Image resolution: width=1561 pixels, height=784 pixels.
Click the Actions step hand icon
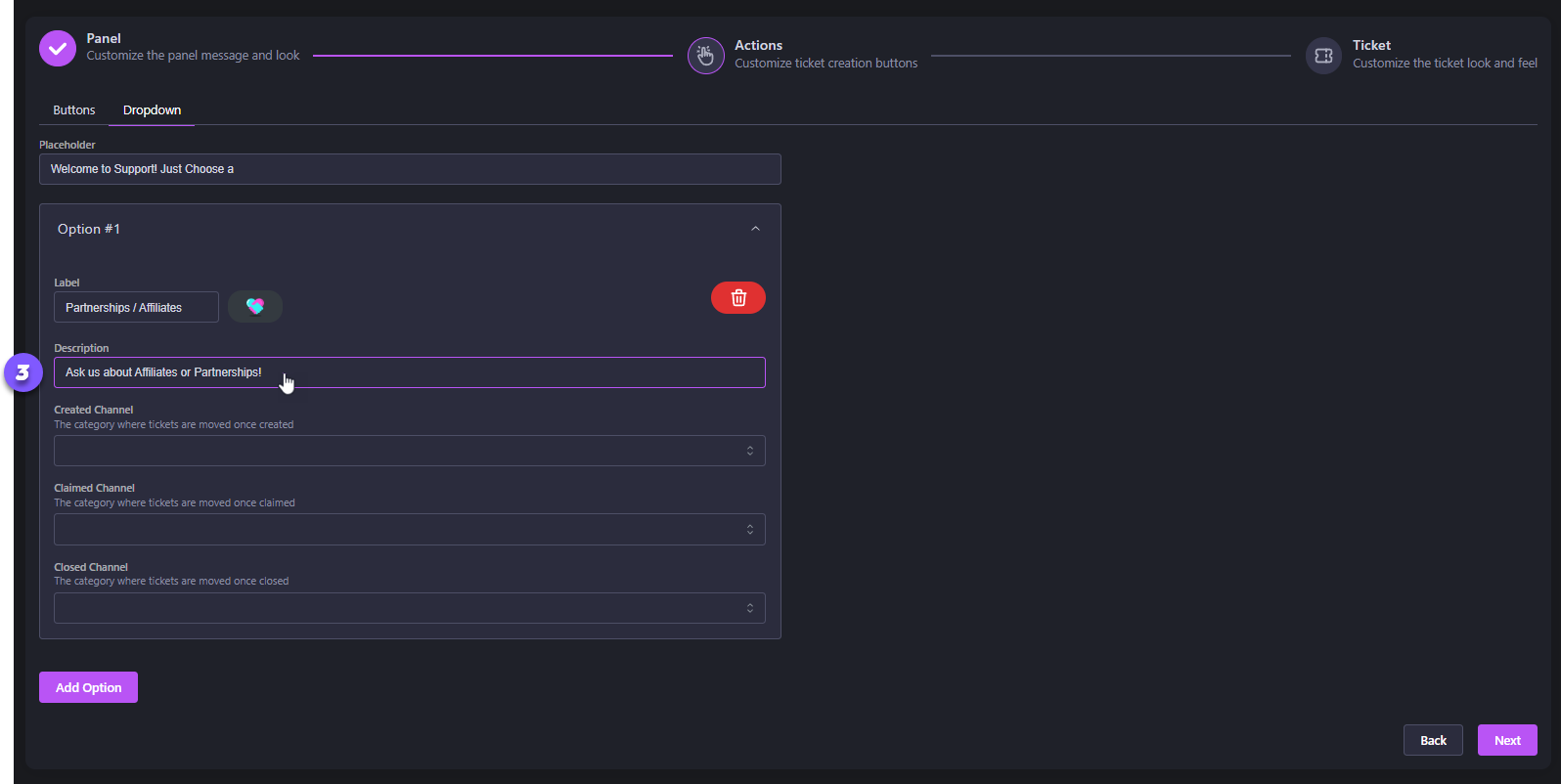point(705,56)
